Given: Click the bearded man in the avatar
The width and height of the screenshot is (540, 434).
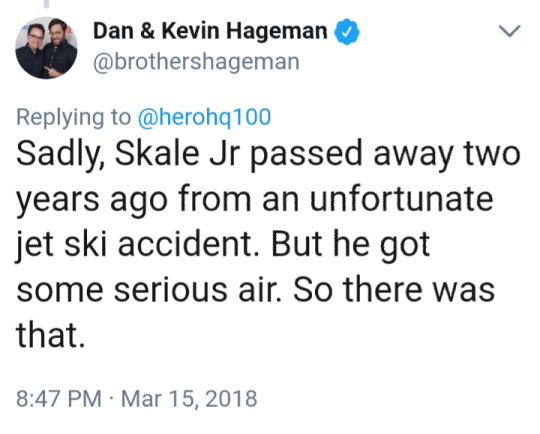Looking at the screenshot, I should click(x=60, y=46).
